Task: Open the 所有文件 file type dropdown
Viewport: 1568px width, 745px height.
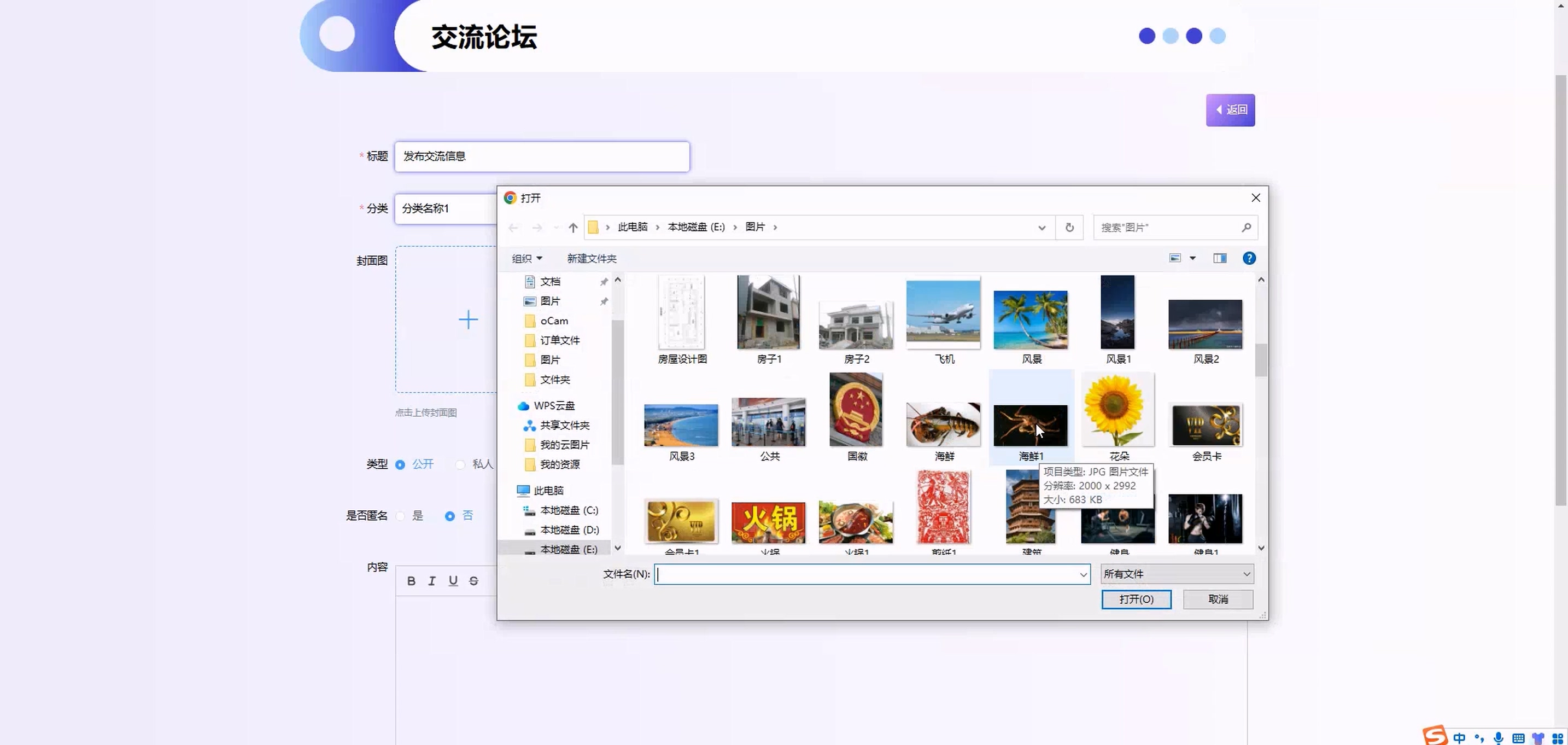Action: coord(1177,574)
